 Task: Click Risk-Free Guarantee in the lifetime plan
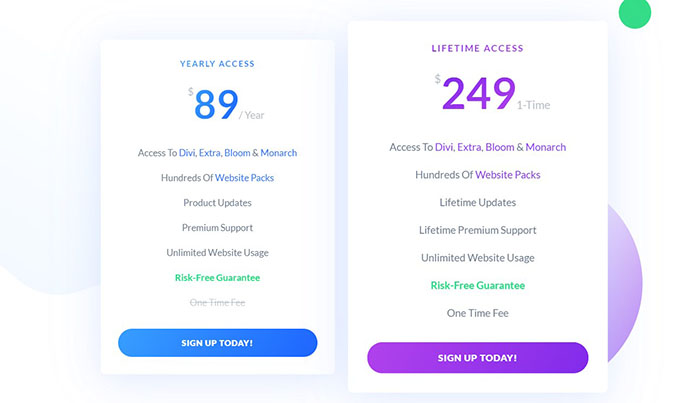pos(477,285)
